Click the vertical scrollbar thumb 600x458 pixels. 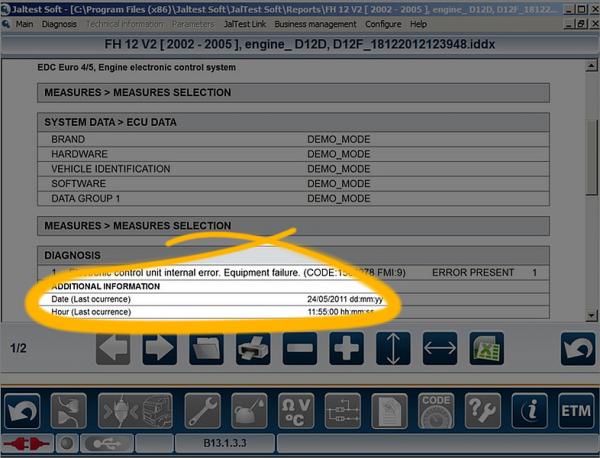(x=591, y=158)
